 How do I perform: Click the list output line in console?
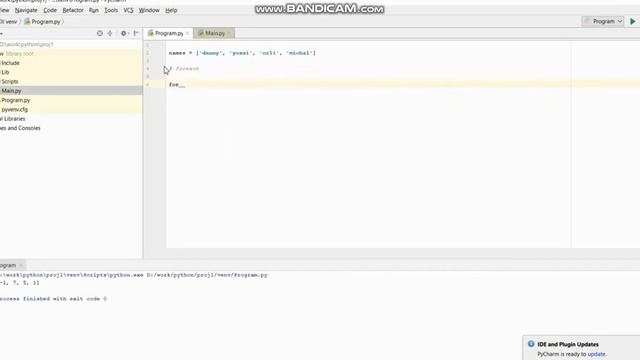coord(20,282)
